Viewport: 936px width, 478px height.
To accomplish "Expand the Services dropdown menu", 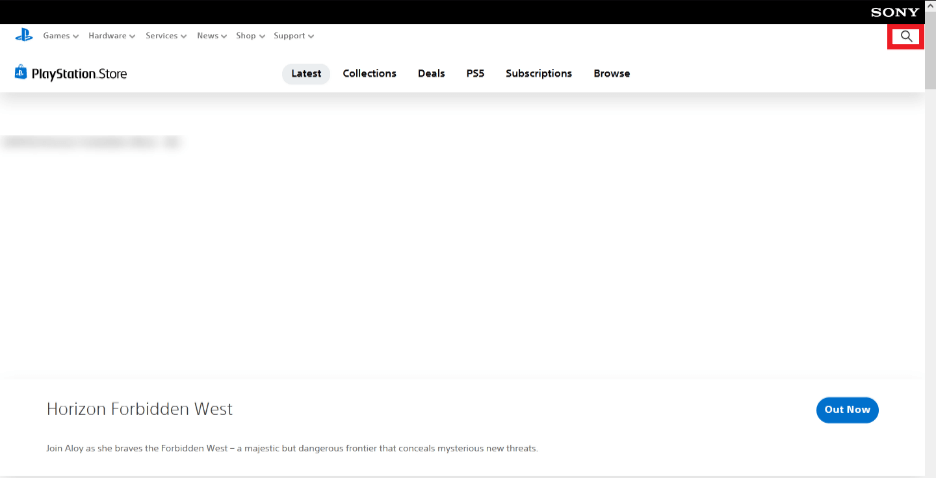I will 166,36.
